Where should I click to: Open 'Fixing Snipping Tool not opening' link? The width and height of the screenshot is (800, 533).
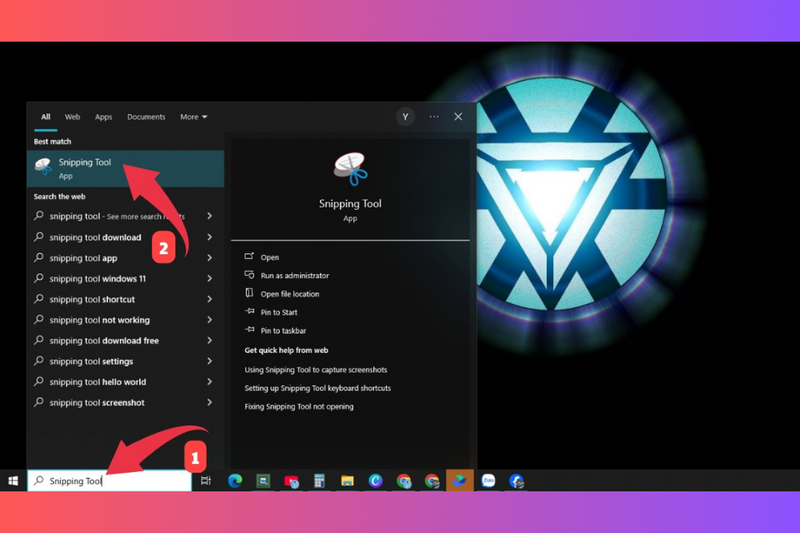pyautogui.click(x=299, y=407)
